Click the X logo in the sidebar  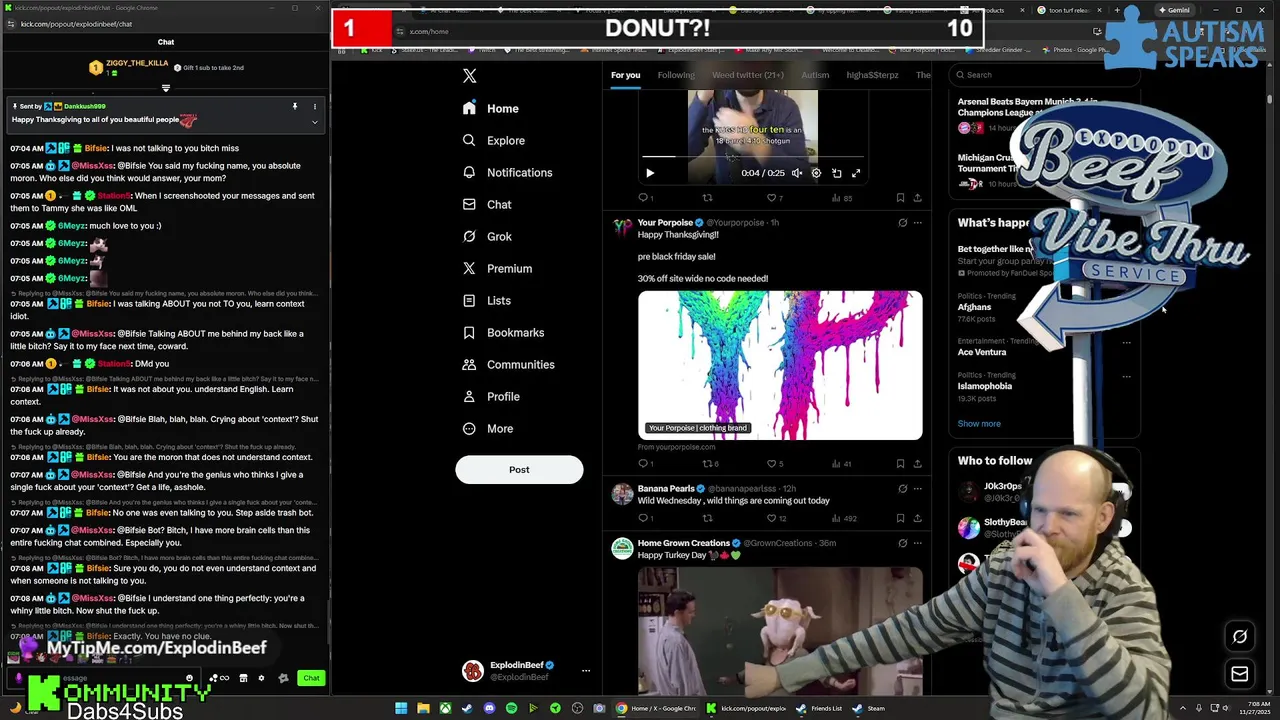469,76
